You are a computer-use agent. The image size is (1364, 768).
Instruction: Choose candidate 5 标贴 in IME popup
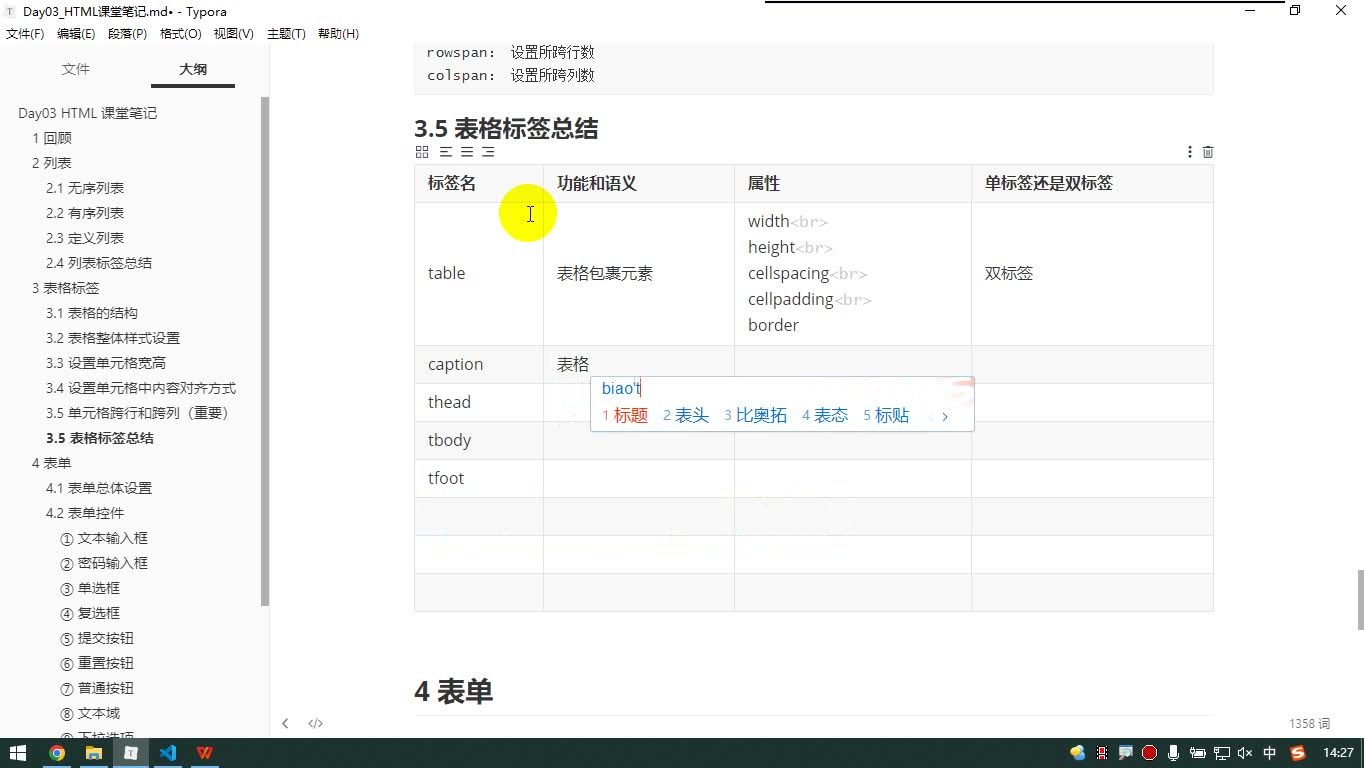(886, 415)
